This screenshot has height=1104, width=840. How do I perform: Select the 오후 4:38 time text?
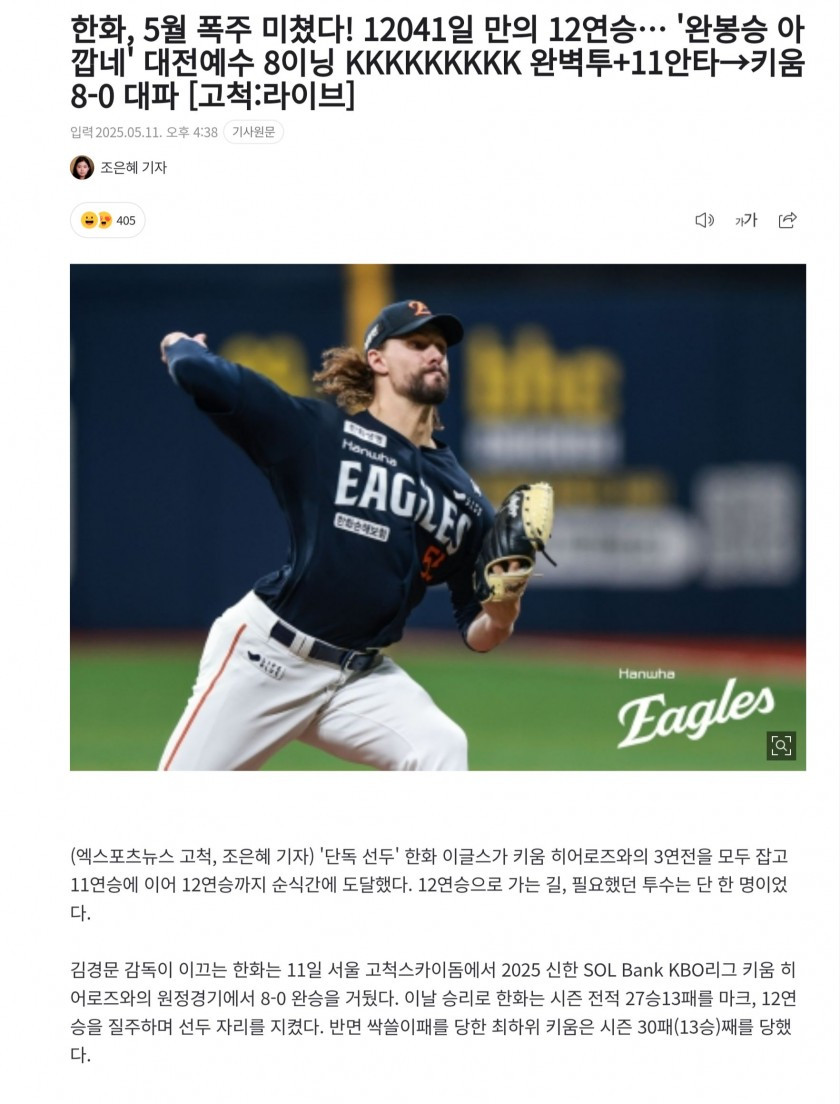[x=192, y=132]
